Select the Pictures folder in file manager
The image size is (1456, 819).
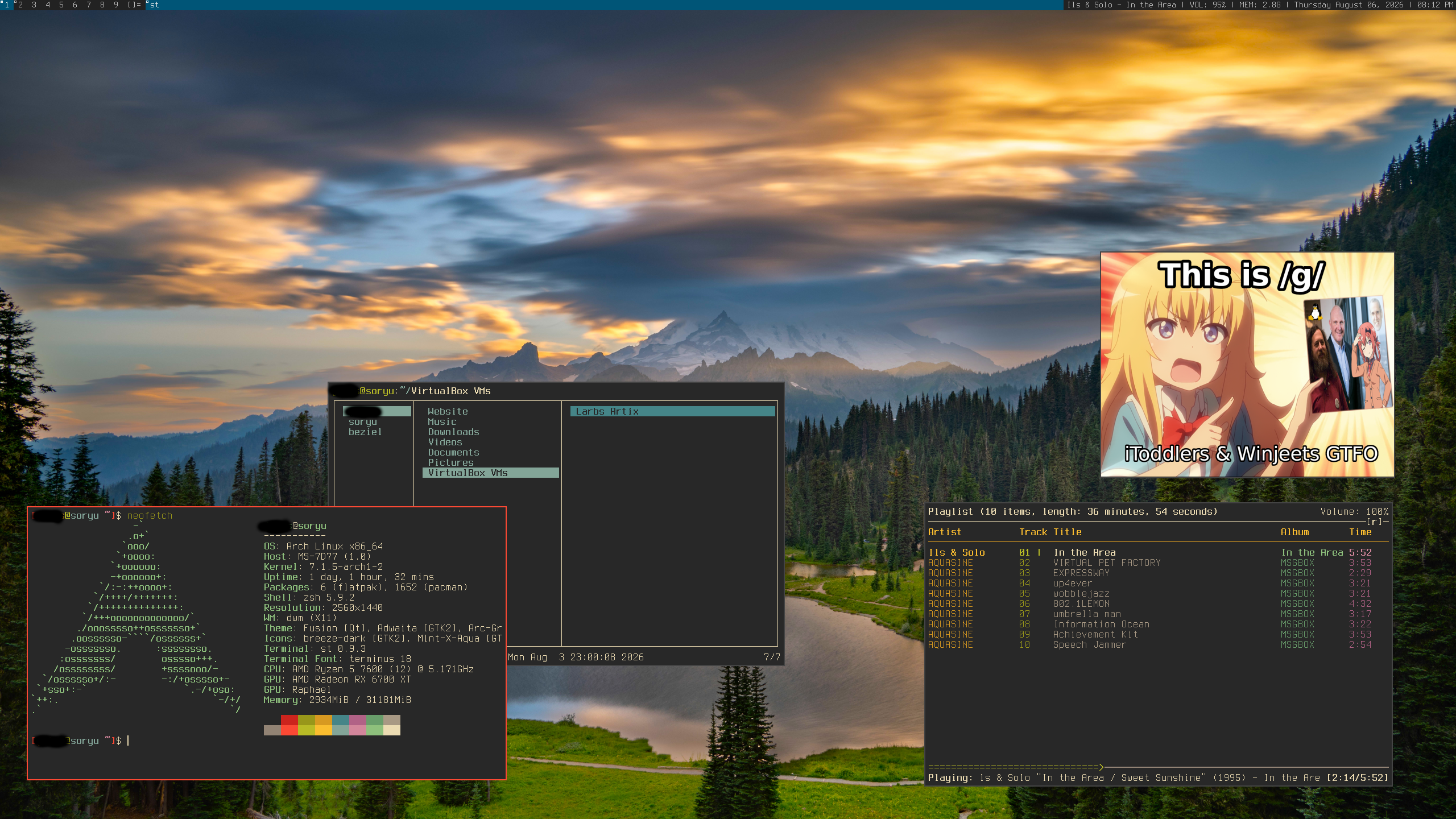coord(451,462)
